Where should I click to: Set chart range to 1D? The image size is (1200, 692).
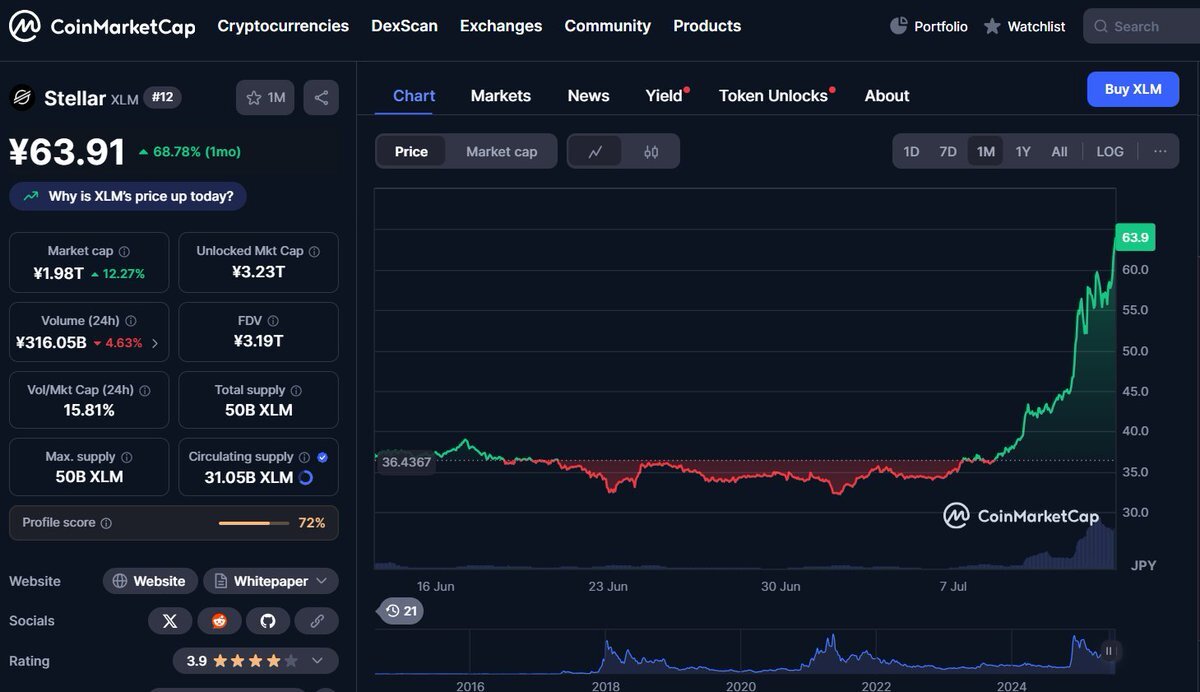pyautogui.click(x=911, y=152)
